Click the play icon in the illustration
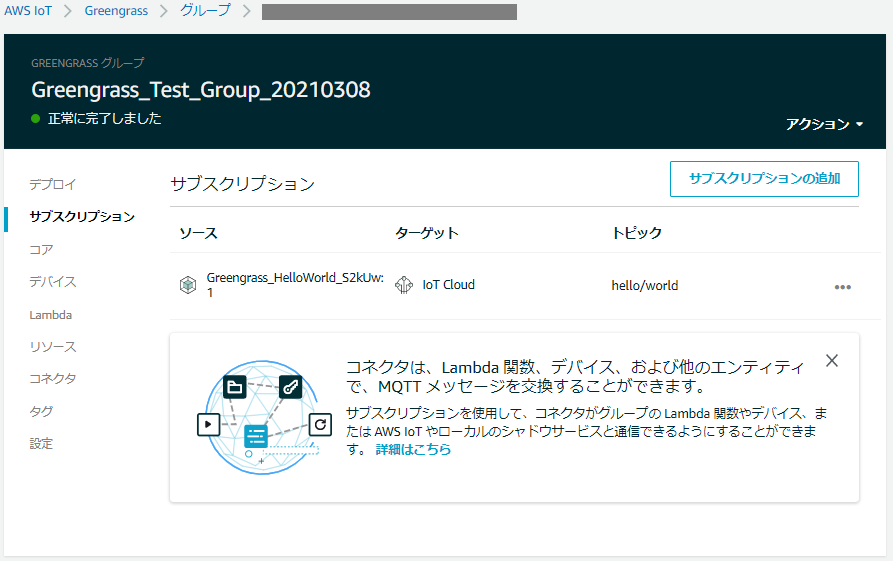 point(208,424)
